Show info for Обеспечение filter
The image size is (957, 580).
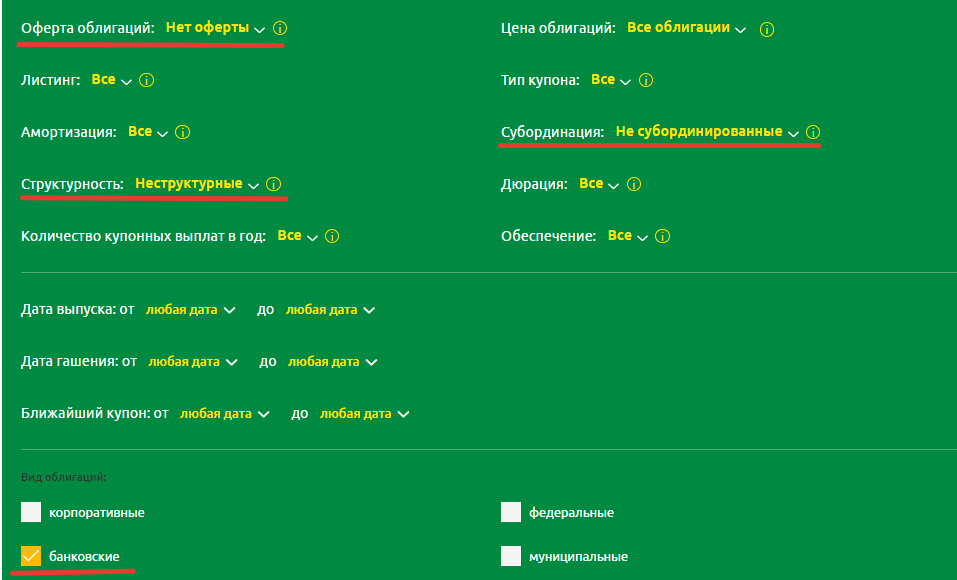[x=663, y=237]
